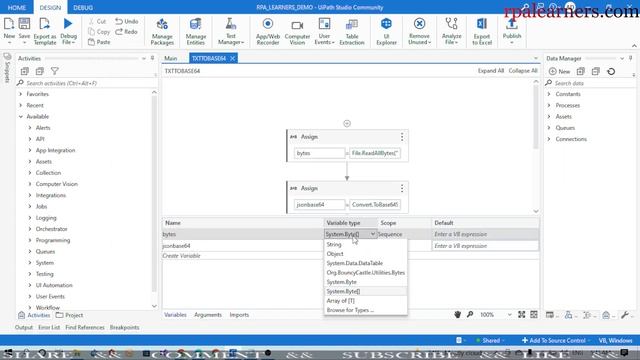This screenshot has width=640, height=360.
Task: Open the Error List panel
Action: click(x=49, y=327)
